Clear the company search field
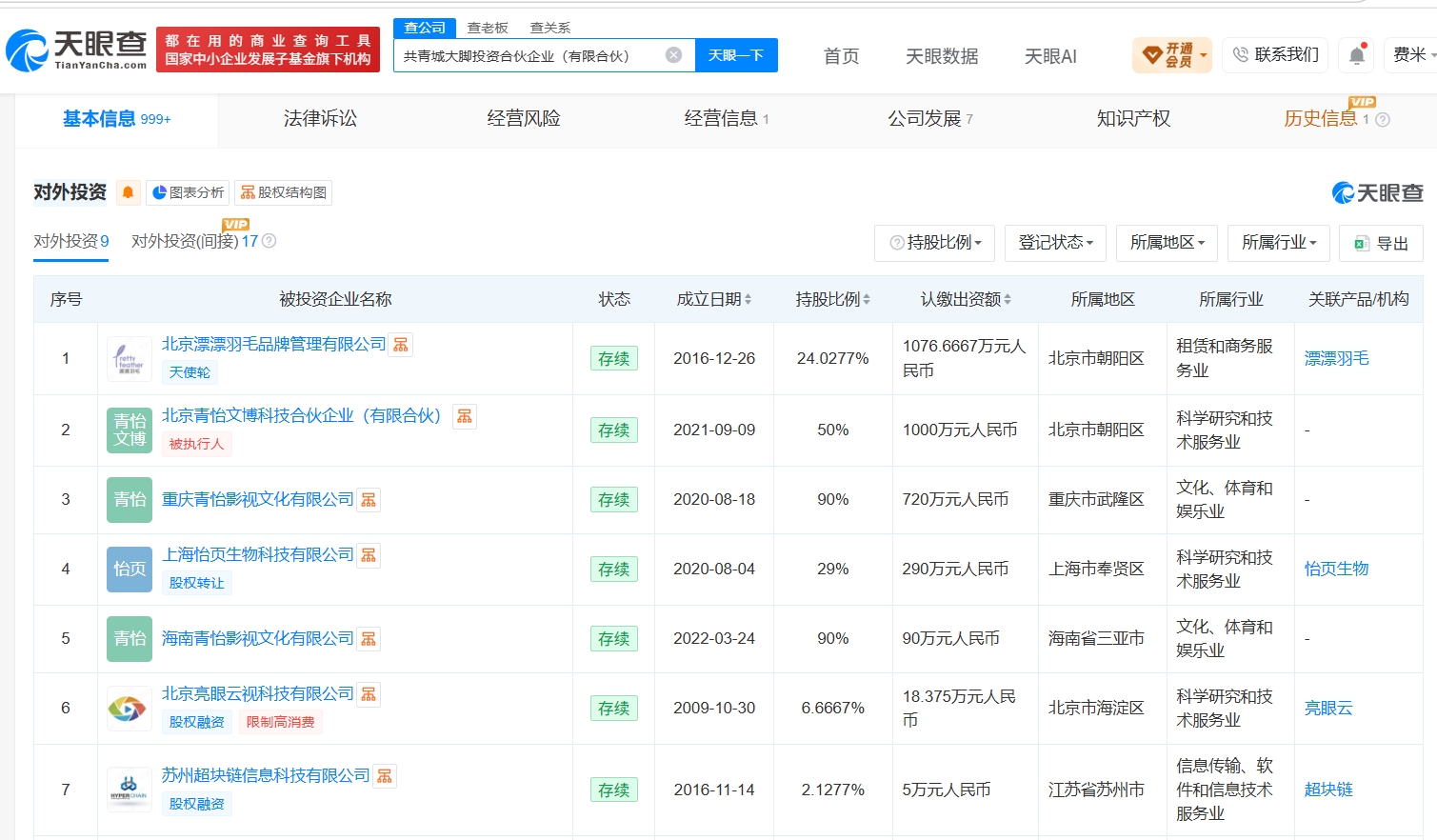The width and height of the screenshot is (1437, 840). (673, 55)
